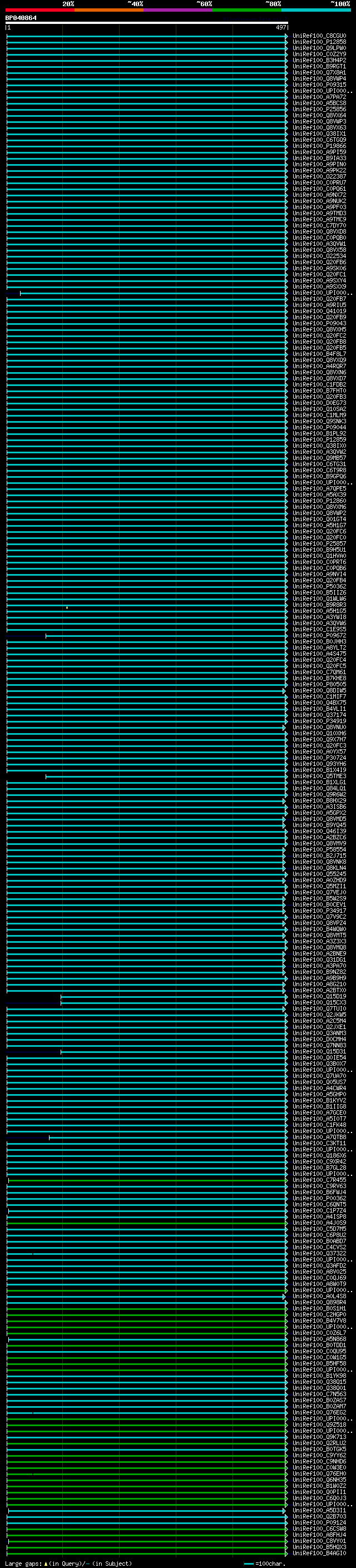Click the cyan ~100% identity legend segment
356x1568 pixels.
pos(316,10)
